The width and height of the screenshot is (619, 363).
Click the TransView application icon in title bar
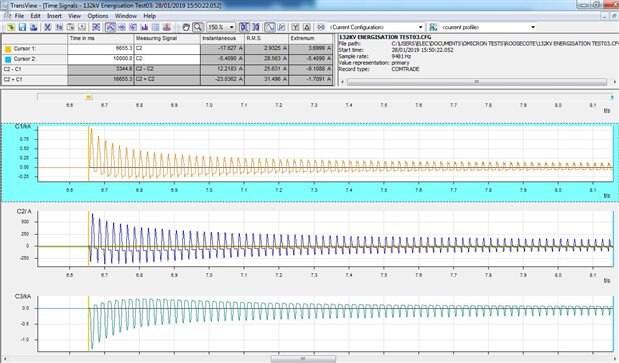point(4,5)
